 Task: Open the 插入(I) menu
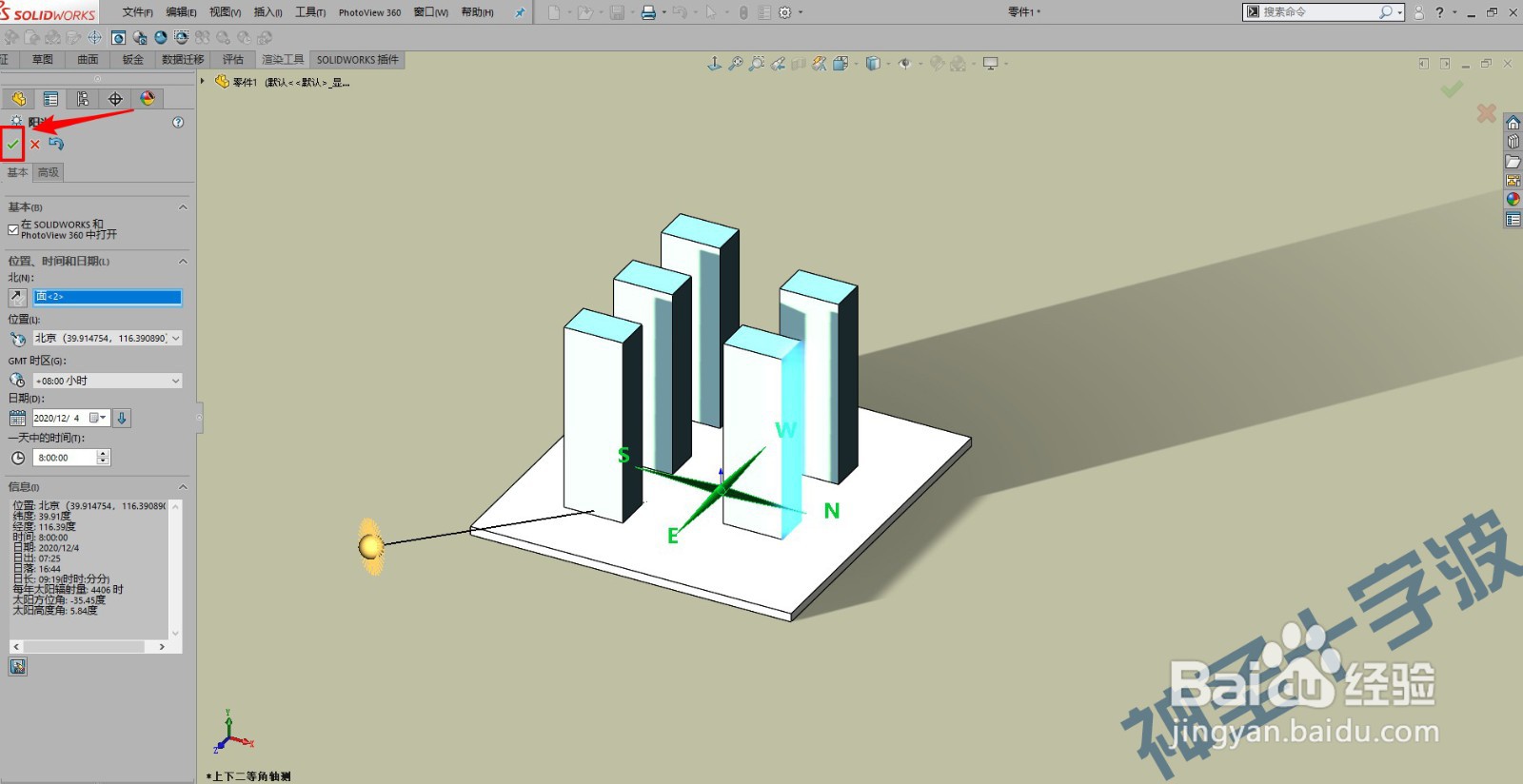coord(267,12)
